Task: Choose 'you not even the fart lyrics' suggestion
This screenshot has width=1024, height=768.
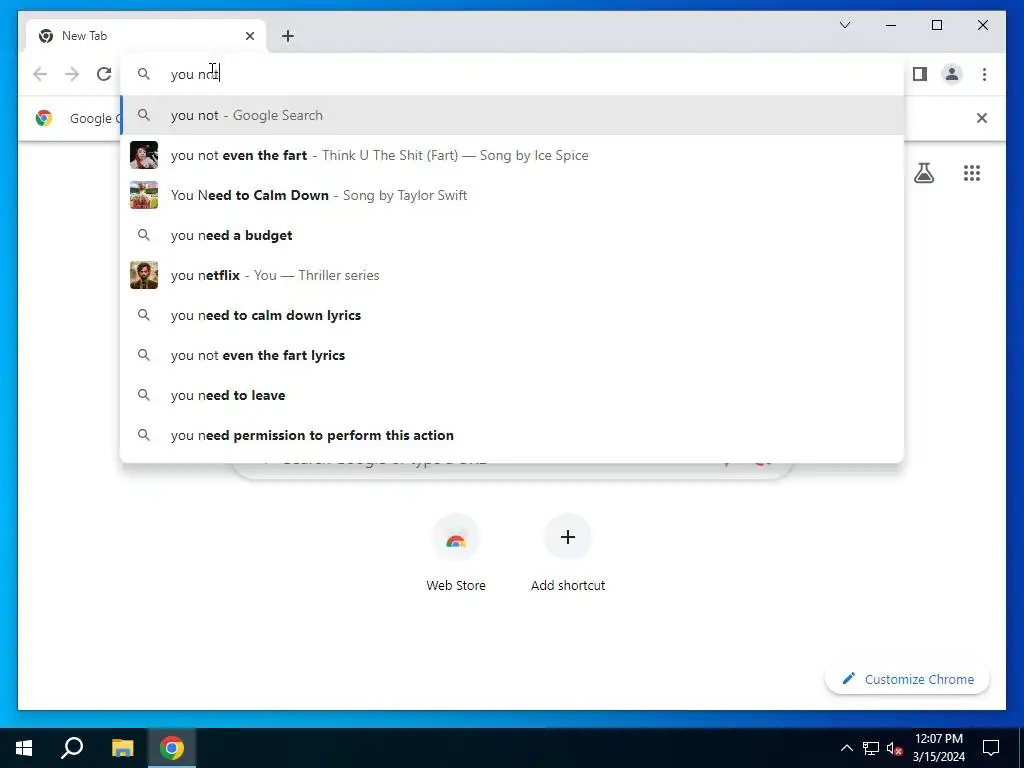Action: (513, 355)
